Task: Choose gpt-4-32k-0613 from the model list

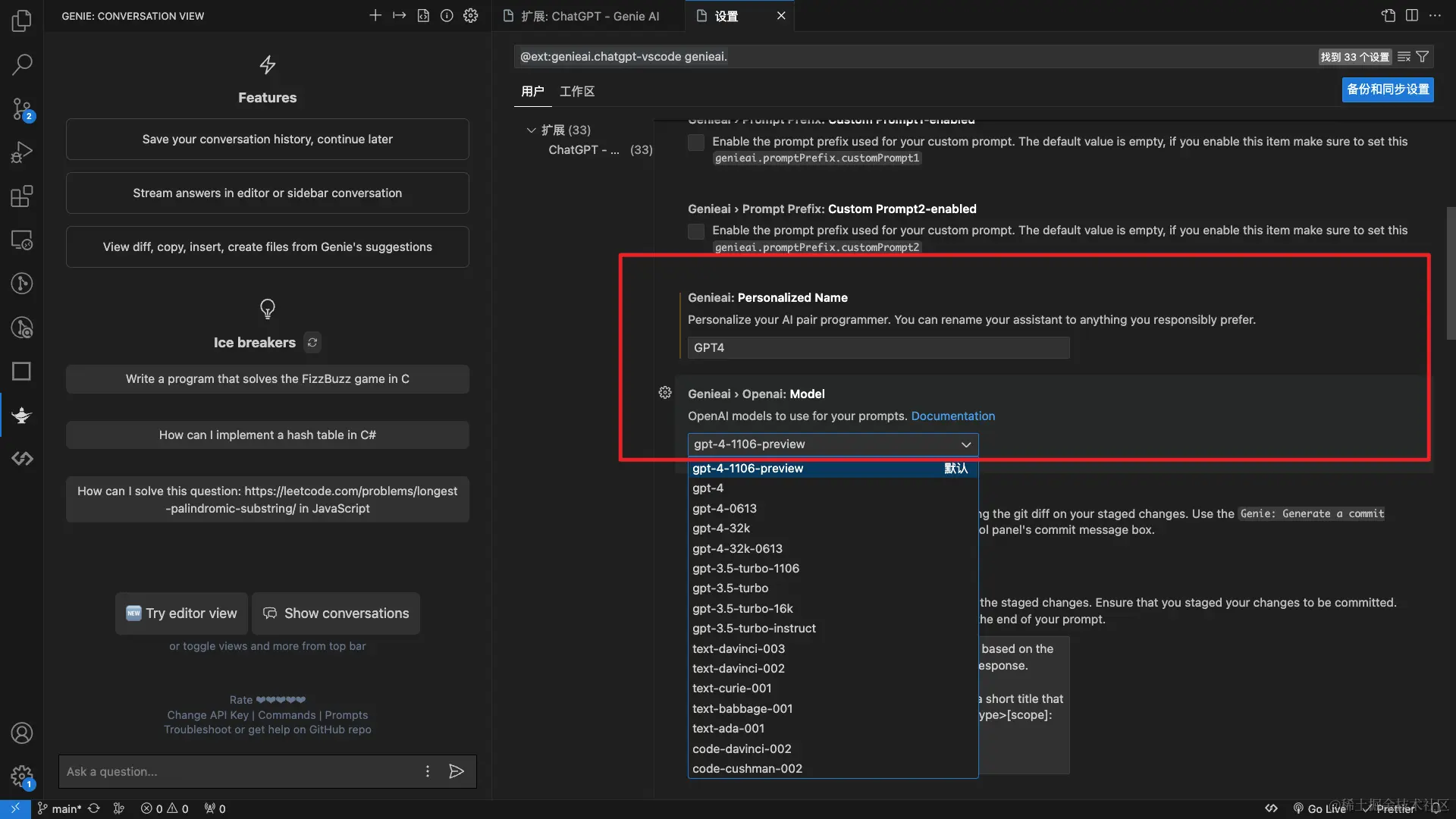Action: pyautogui.click(x=833, y=548)
